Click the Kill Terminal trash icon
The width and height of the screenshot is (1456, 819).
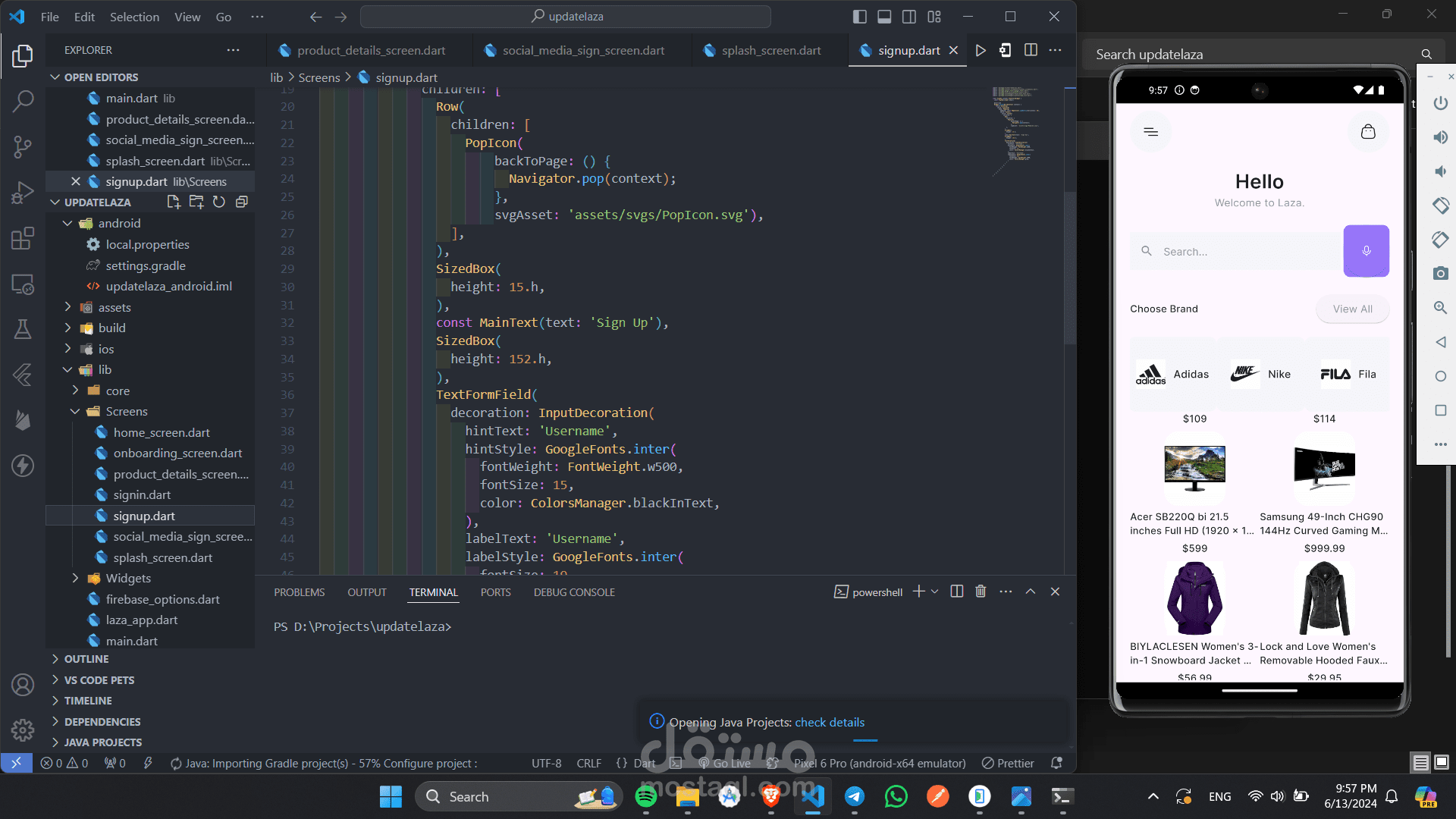click(x=981, y=591)
